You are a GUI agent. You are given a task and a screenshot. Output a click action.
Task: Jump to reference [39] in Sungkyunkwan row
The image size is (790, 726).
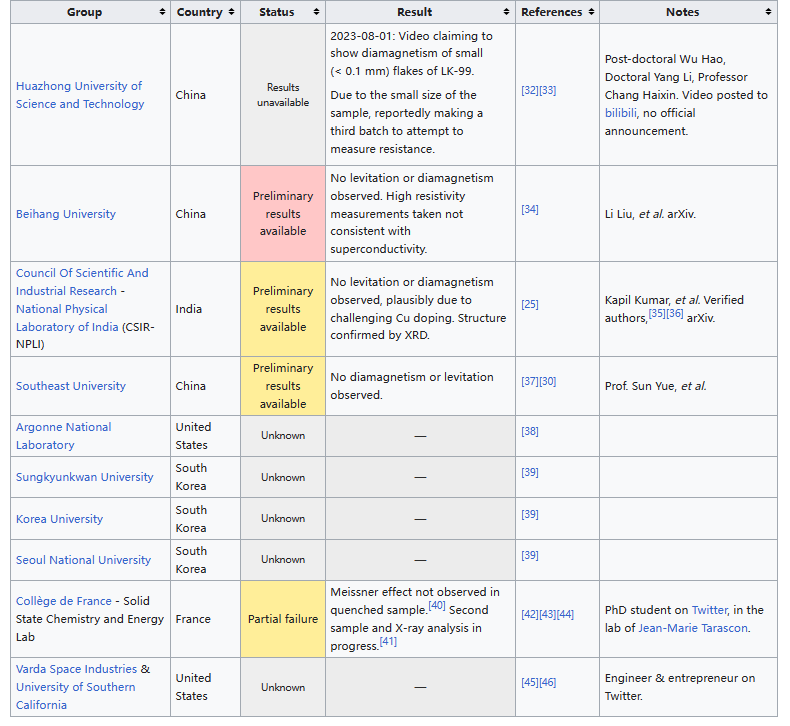click(x=530, y=473)
